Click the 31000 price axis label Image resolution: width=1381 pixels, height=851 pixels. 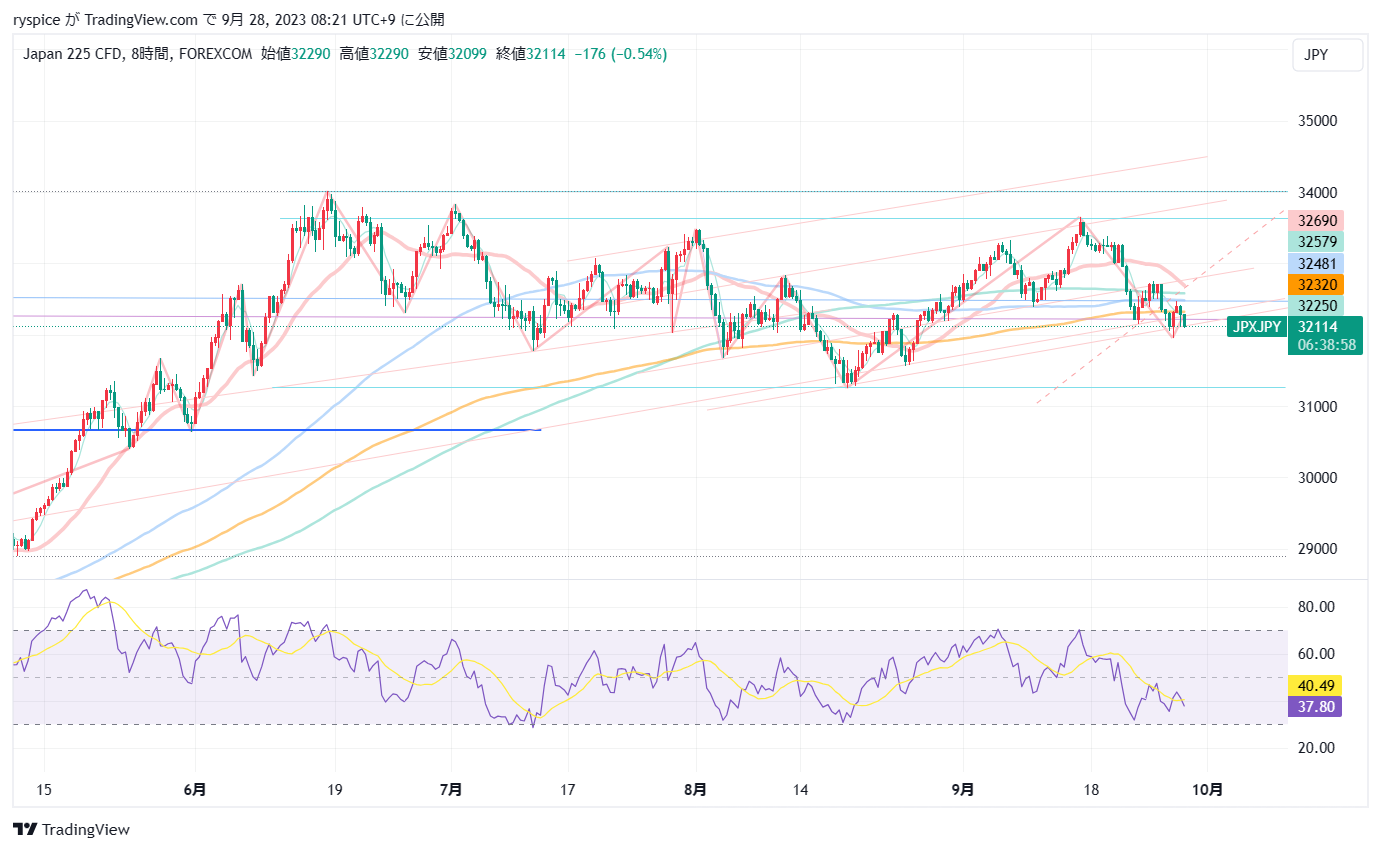tap(1315, 406)
